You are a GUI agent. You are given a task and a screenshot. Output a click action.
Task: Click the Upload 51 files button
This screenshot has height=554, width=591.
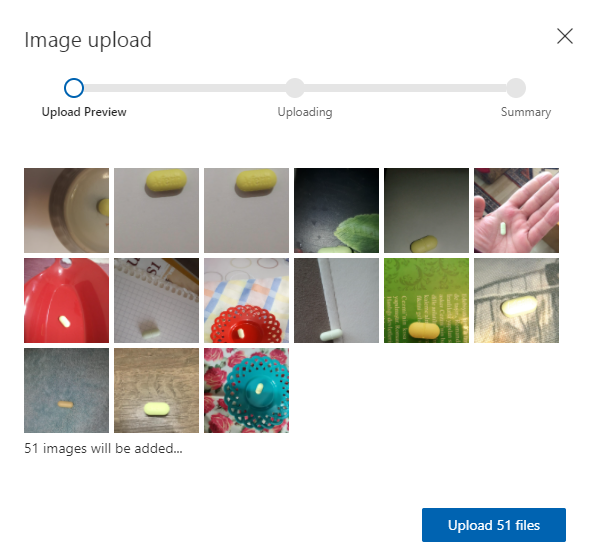[494, 525]
